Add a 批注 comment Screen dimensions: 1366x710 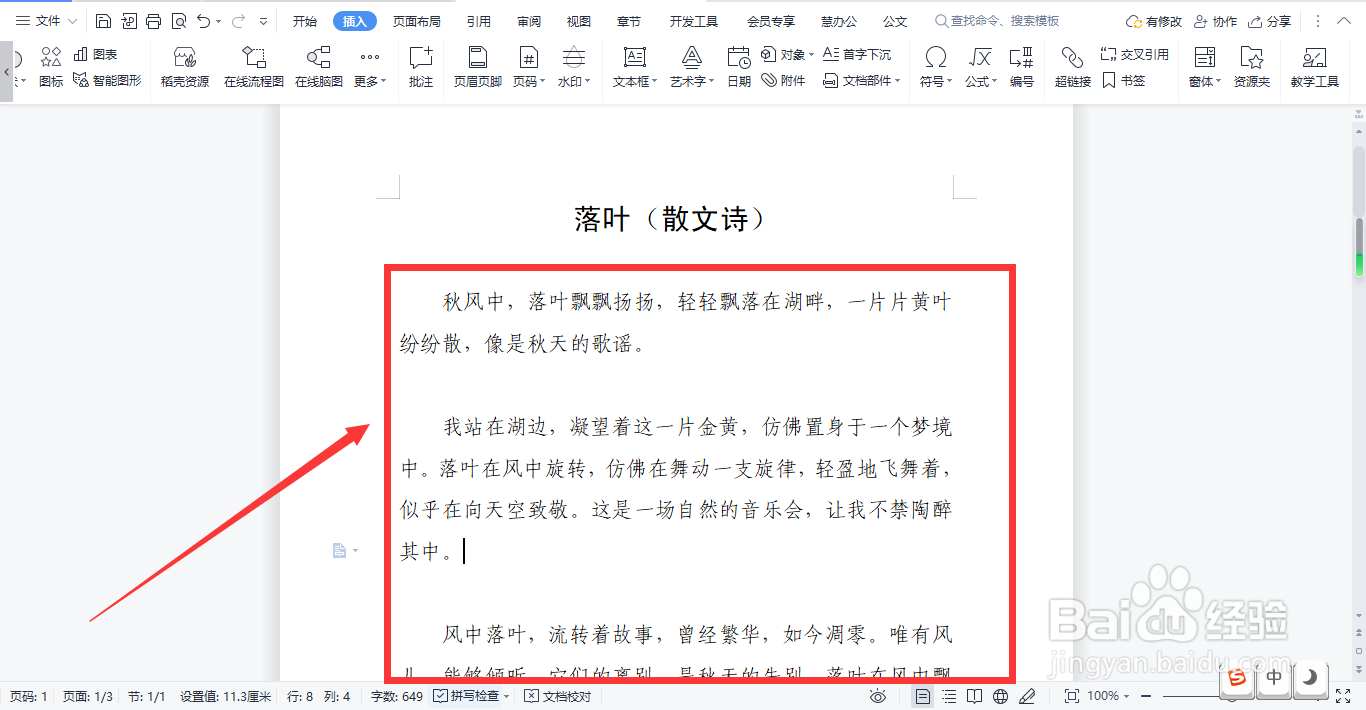(421, 67)
